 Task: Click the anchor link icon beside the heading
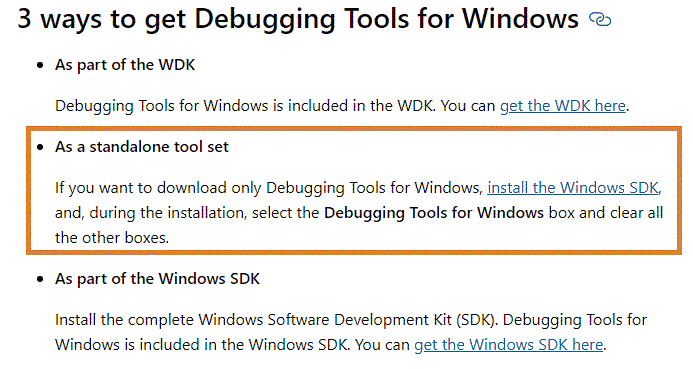pyautogui.click(x=600, y=19)
